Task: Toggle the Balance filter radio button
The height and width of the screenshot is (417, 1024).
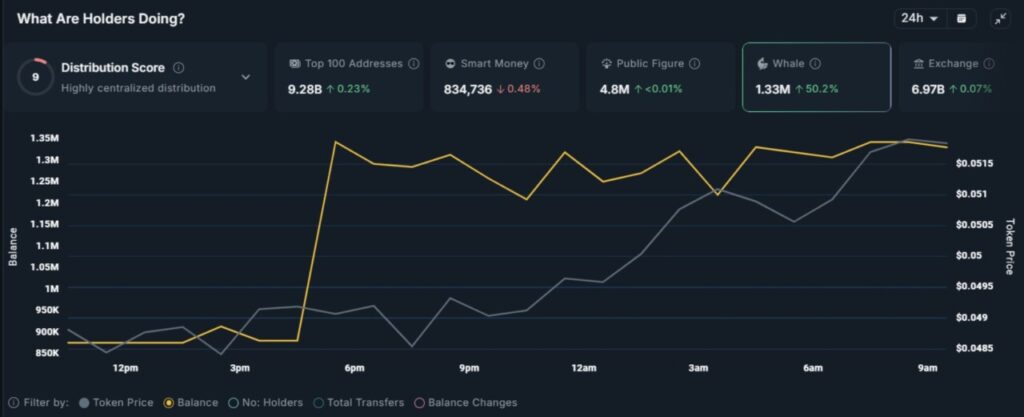Action: pos(169,403)
